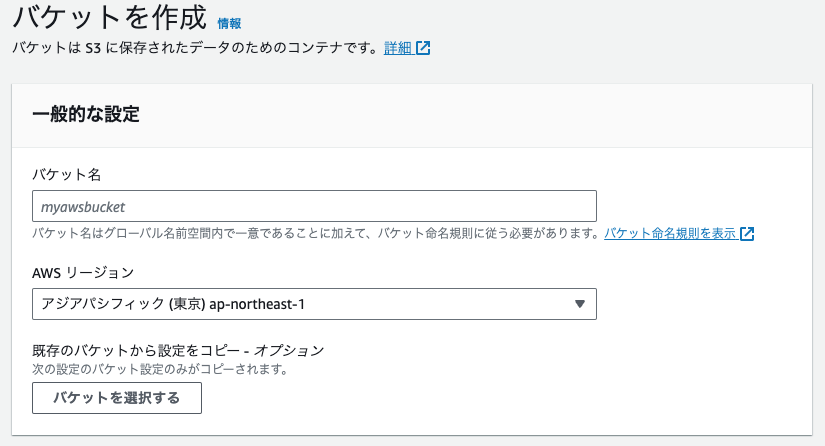Click 既存のバケットから設定をコピー - オプション label
The width and height of the screenshot is (825, 446).
178,351
